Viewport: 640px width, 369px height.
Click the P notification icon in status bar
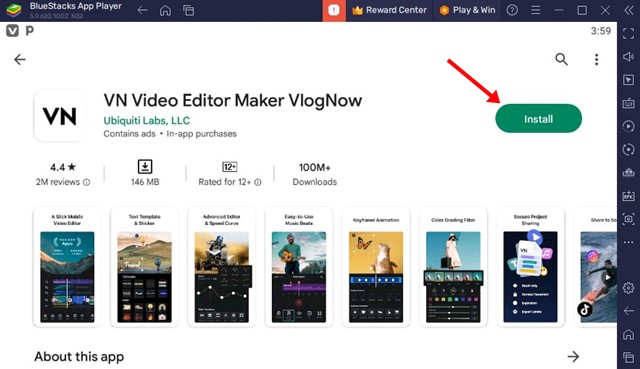pyautogui.click(x=29, y=31)
